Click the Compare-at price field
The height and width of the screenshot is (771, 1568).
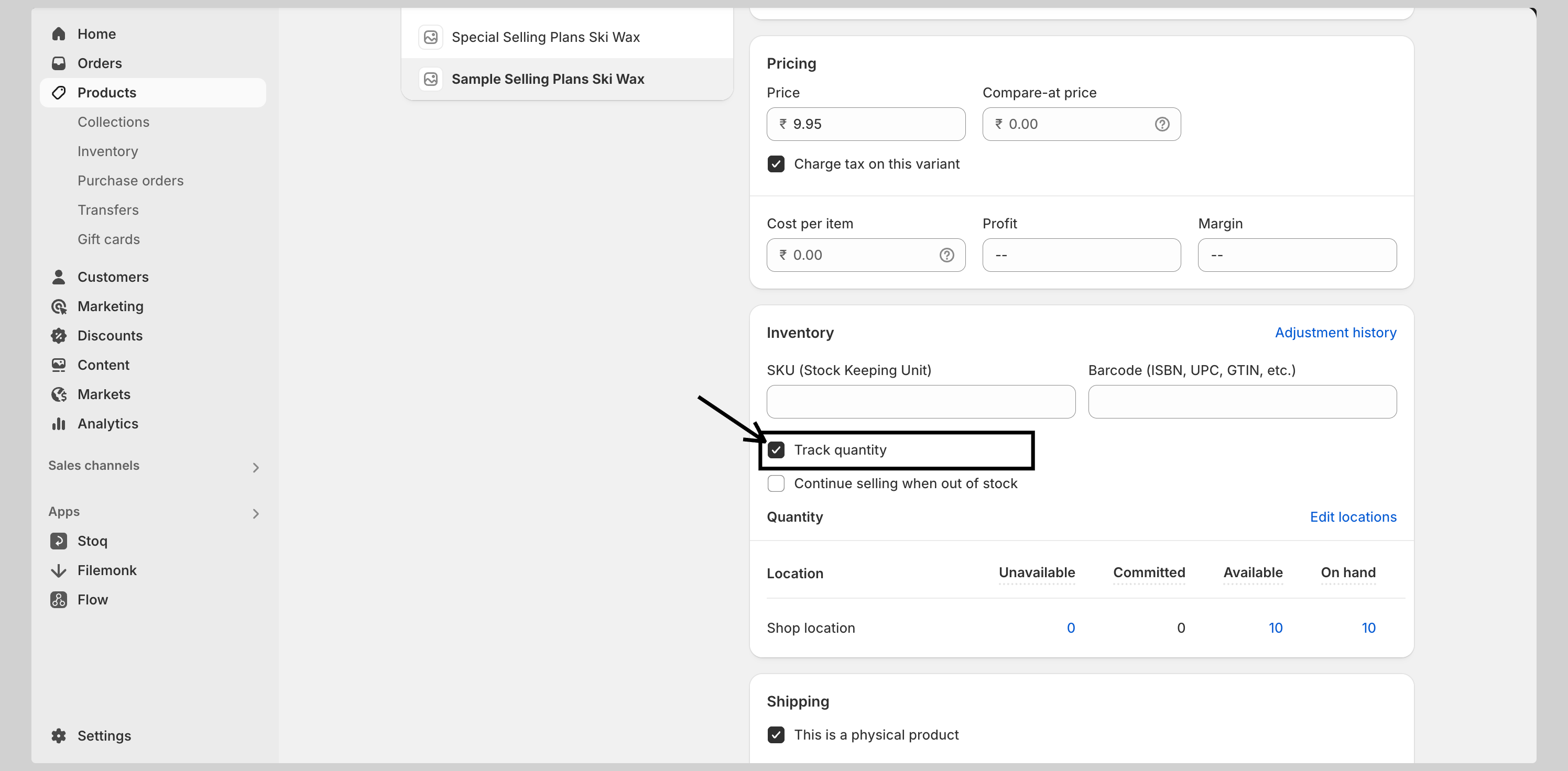[x=1082, y=124]
